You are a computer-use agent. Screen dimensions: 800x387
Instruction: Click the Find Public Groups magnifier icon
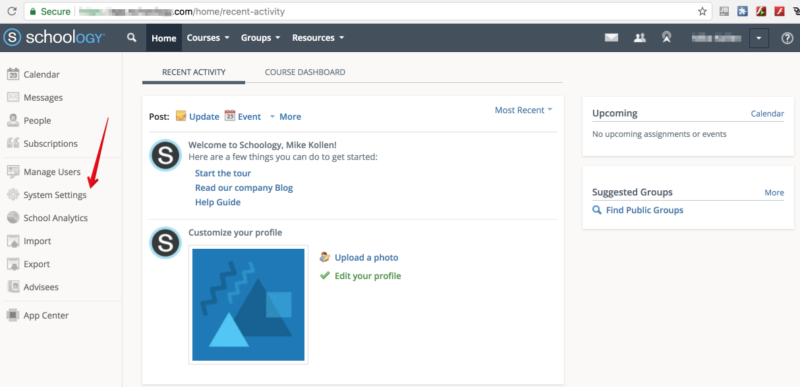pos(597,210)
